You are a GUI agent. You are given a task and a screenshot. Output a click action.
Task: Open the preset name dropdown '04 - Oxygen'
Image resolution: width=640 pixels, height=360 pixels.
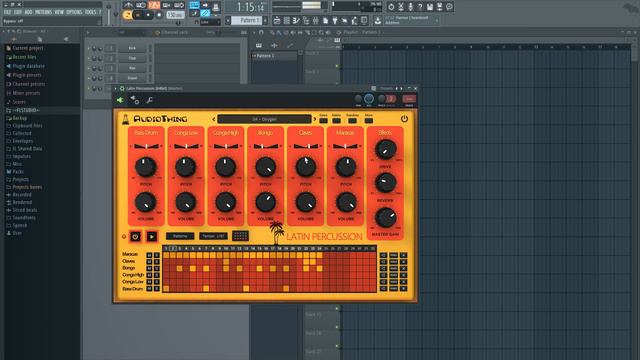tap(264, 119)
